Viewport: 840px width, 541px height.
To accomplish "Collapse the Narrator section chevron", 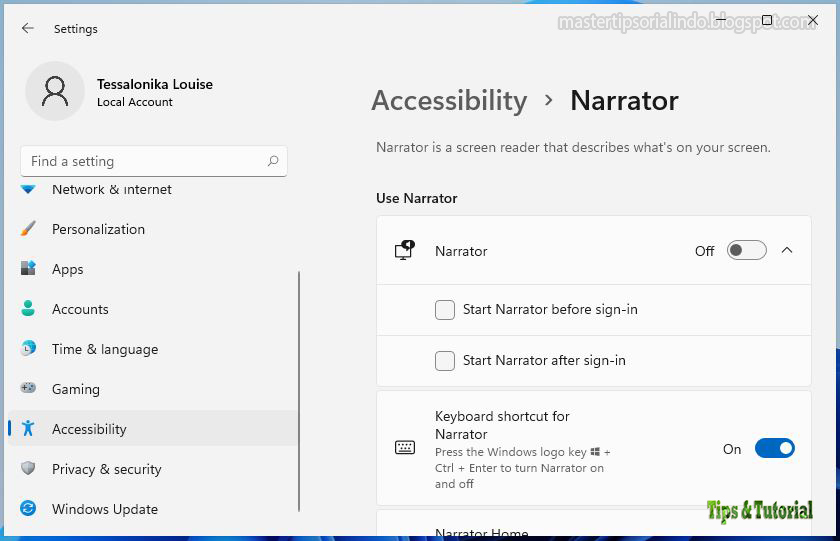I will 787,251.
